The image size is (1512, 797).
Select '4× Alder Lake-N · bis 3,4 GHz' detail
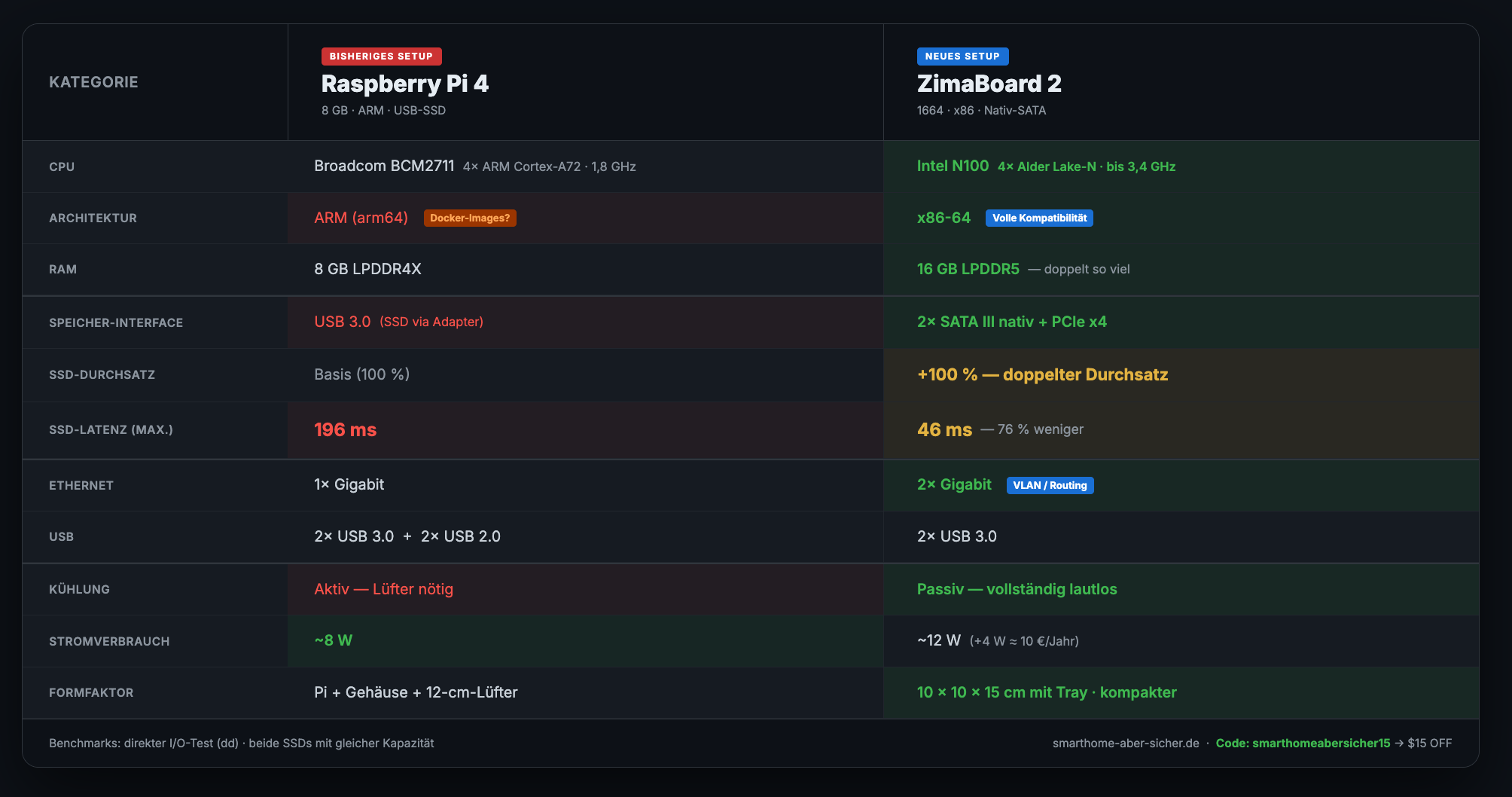[x=1087, y=166]
